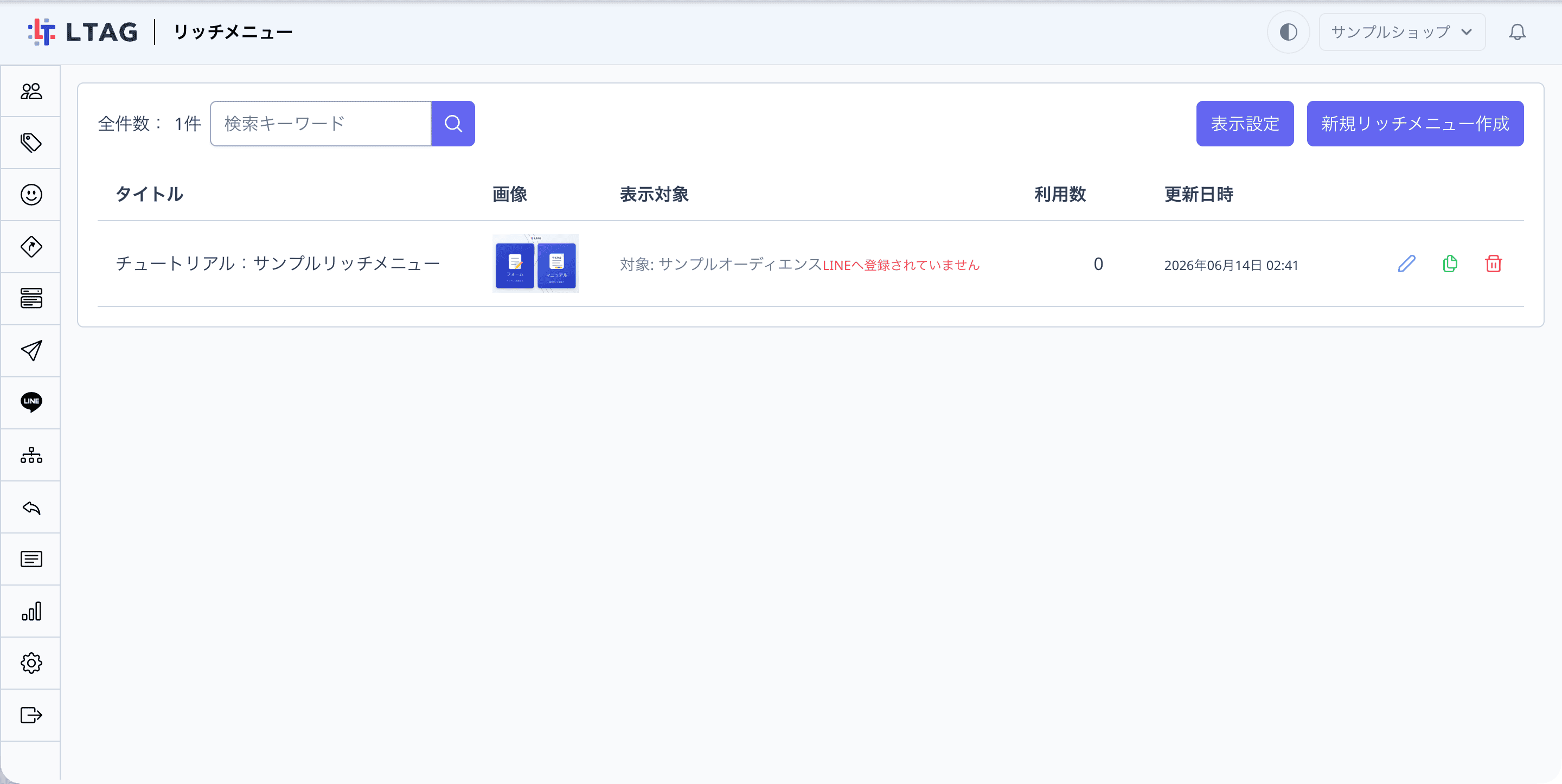Click the 画像 column header
The width and height of the screenshot is (1562, 784).
pos(509,194)
